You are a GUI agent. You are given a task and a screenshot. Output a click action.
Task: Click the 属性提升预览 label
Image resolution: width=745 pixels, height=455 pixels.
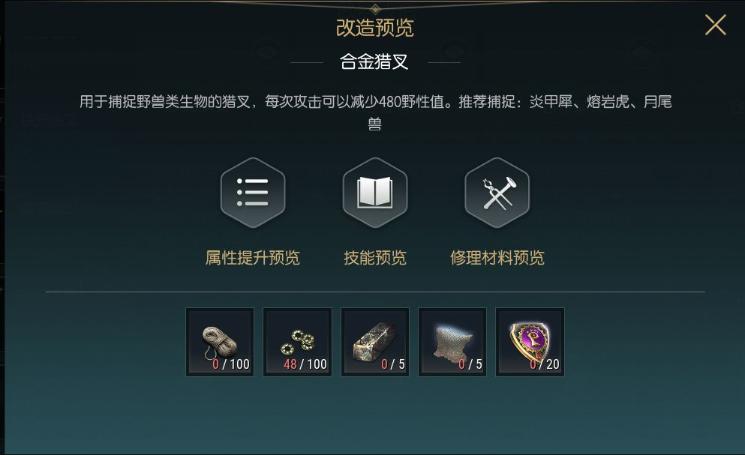[253, 258]
